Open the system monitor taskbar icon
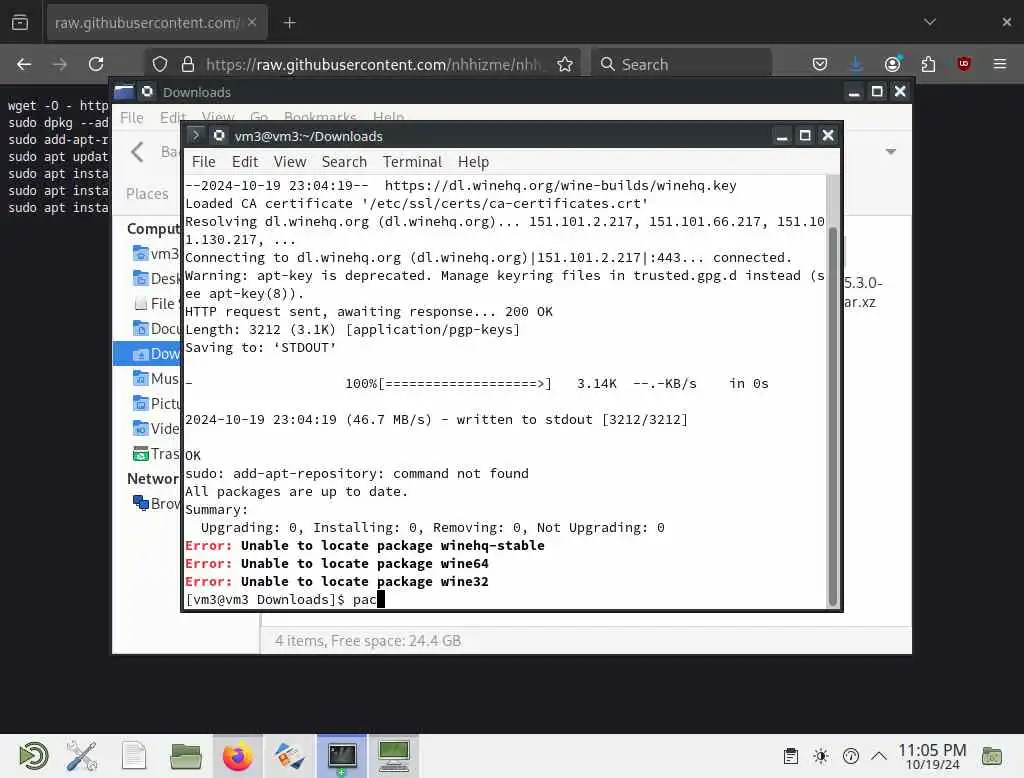 (394, 756)
